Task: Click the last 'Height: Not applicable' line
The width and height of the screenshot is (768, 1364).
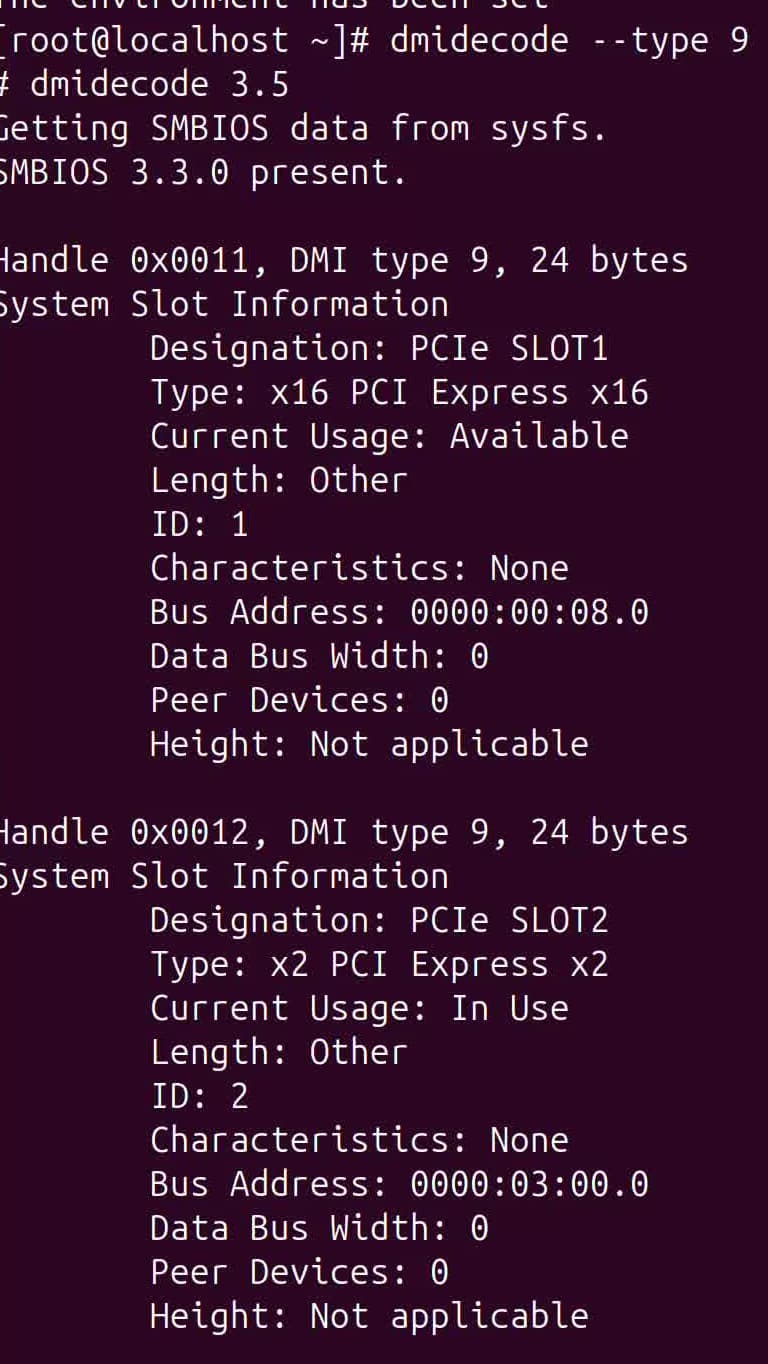Action: (x=369, y=1316)
